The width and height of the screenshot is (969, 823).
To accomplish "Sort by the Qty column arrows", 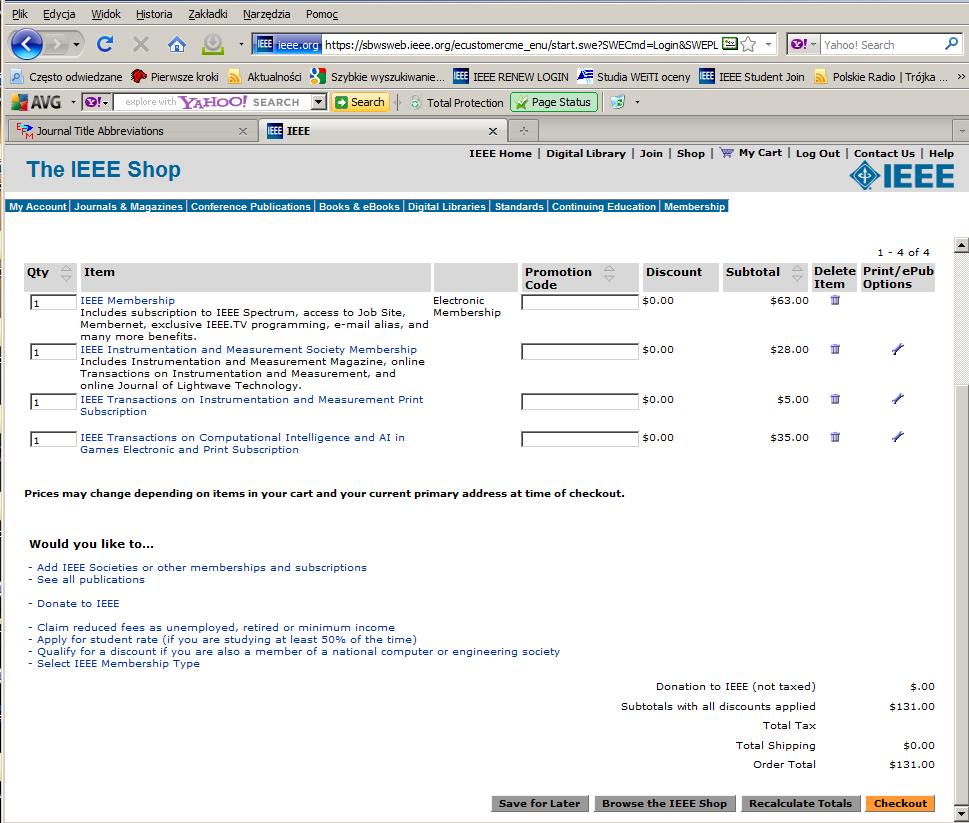I will pos(66,273).
